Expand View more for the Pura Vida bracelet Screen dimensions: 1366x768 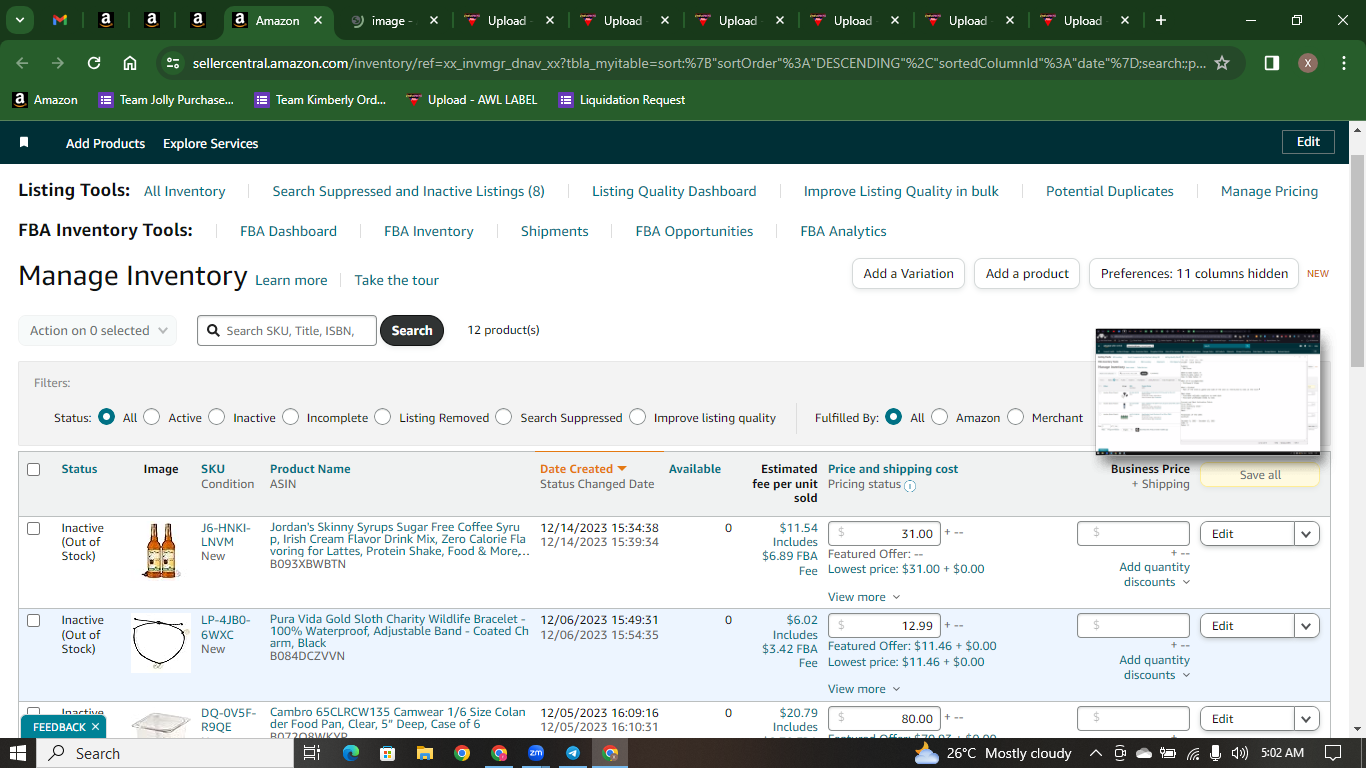864,689
